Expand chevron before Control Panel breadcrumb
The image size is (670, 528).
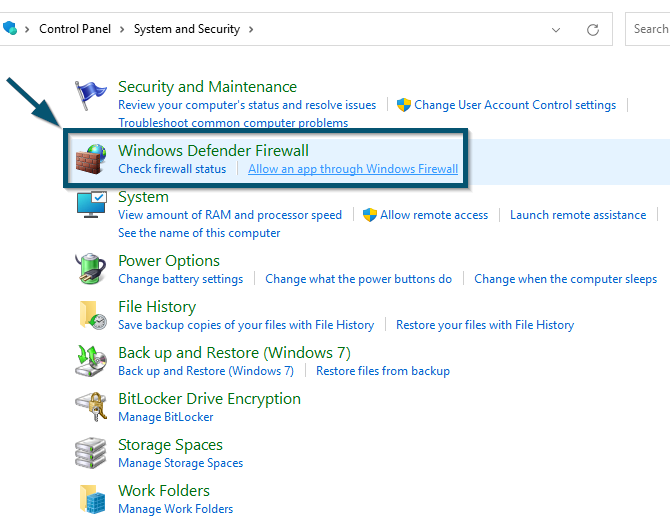(27, 29)
